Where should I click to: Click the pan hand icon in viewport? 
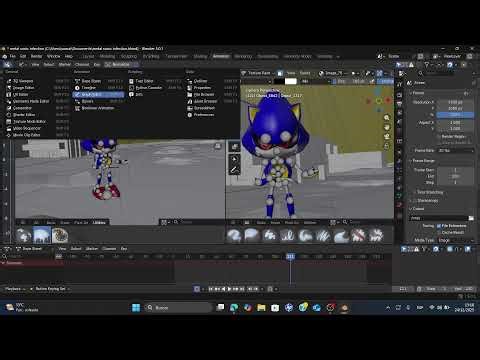point(387,127)
